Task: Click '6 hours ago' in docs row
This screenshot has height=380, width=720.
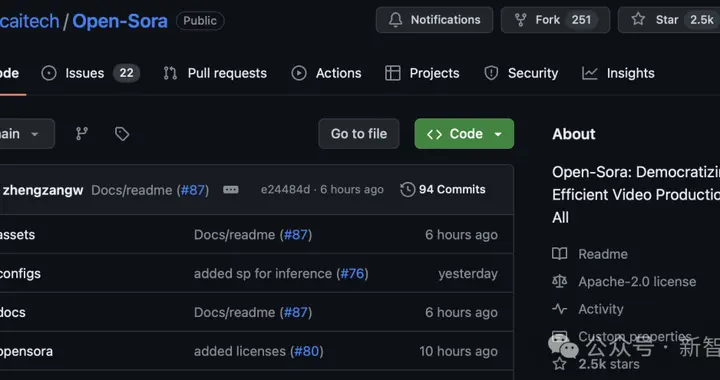Action: 461,313
